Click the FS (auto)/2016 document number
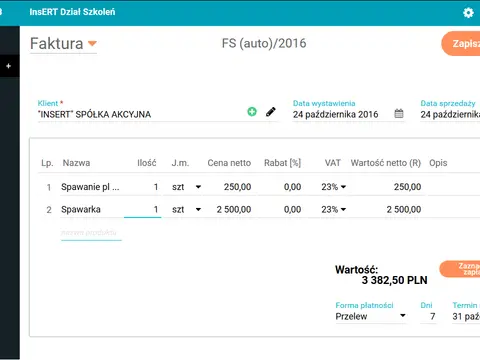 point(264,43)
